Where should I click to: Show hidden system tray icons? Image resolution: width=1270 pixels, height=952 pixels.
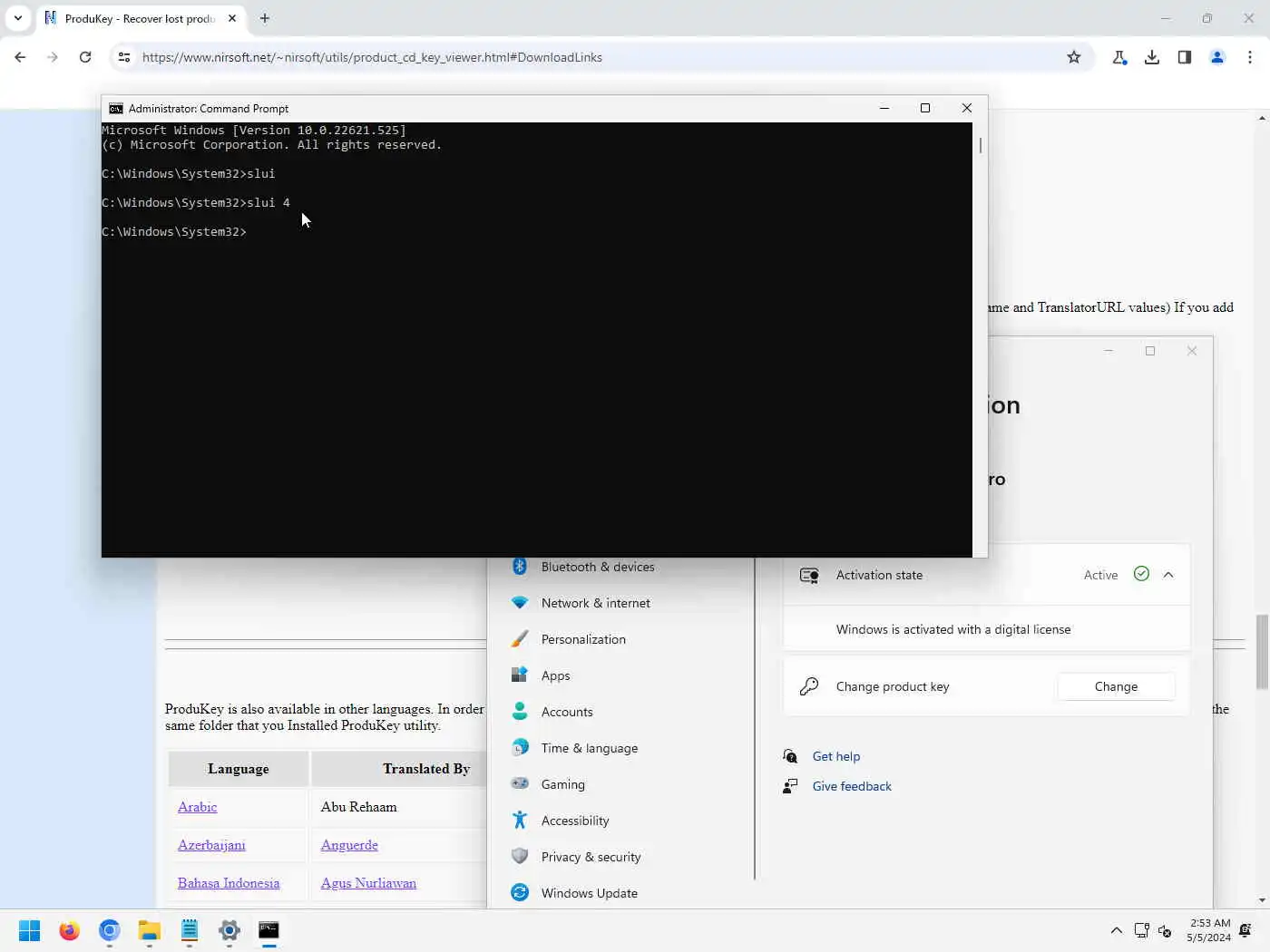click(1117, 930)
